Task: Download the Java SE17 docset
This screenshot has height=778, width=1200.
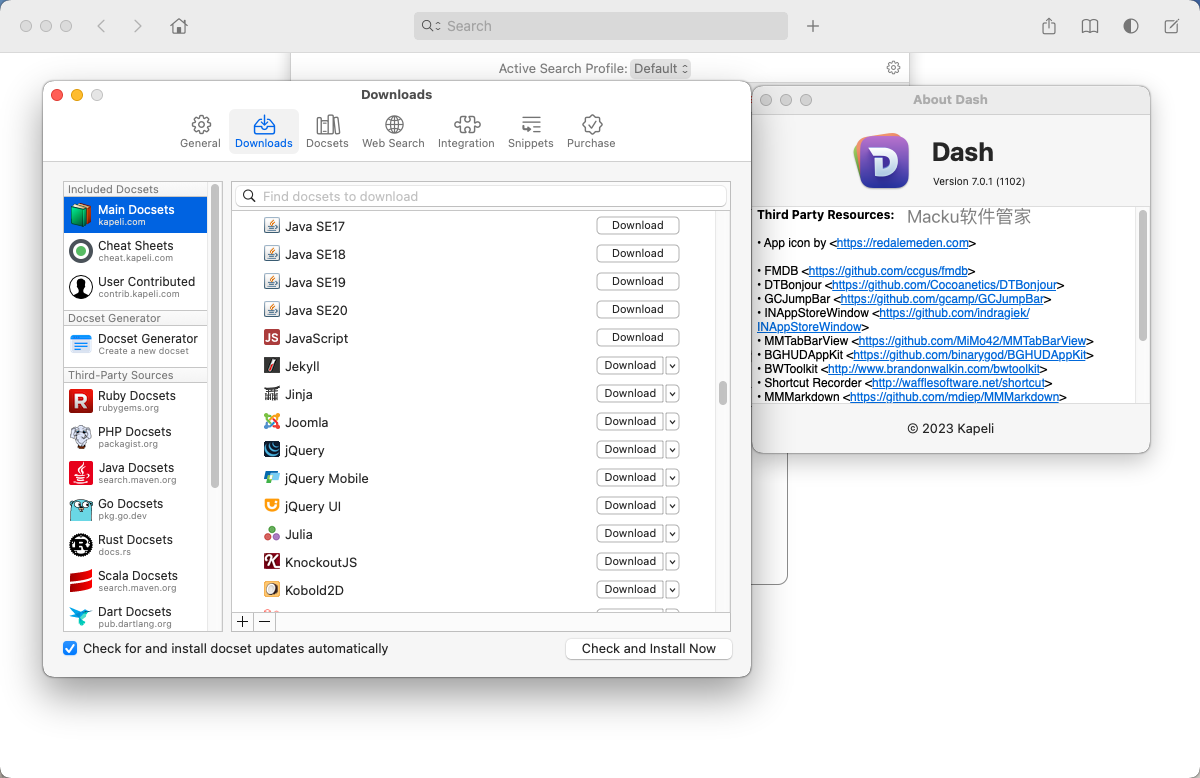Action: 638,226
